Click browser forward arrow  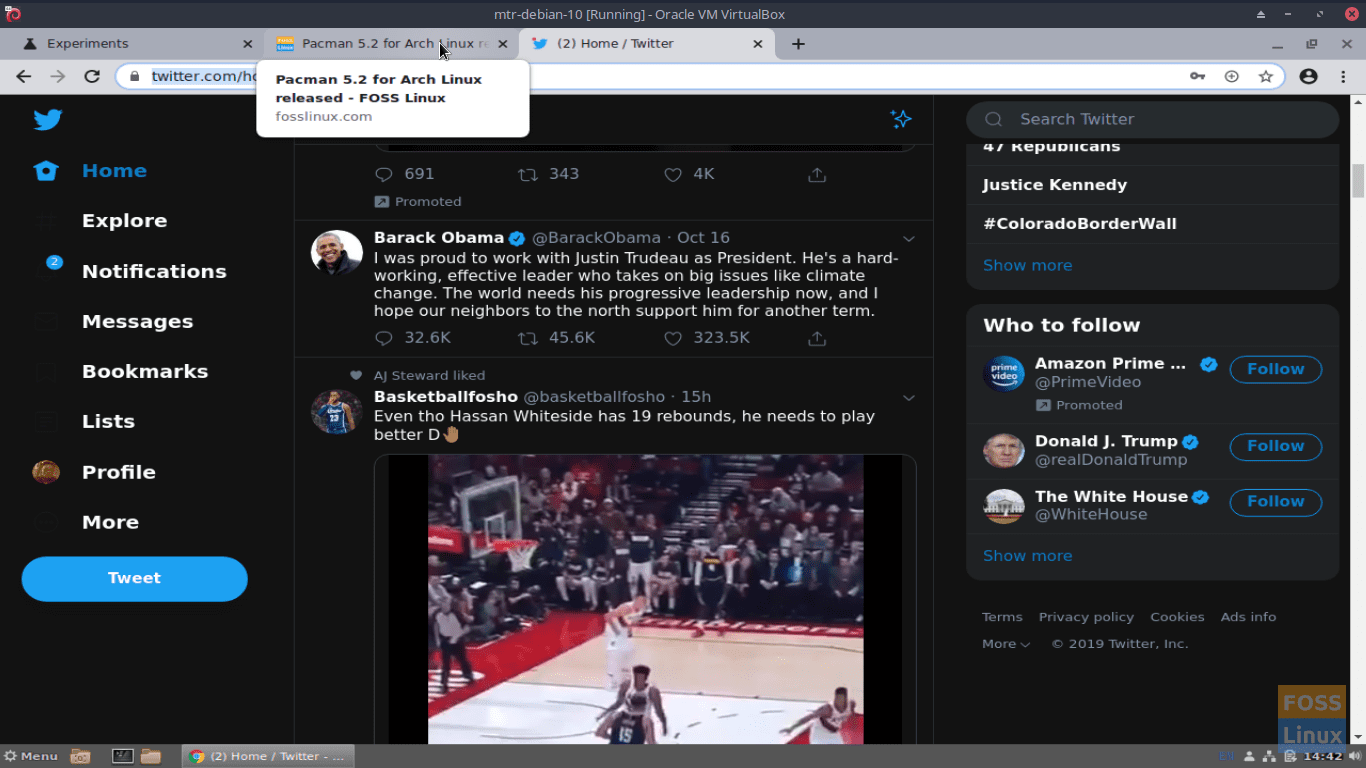coord(58,77)
